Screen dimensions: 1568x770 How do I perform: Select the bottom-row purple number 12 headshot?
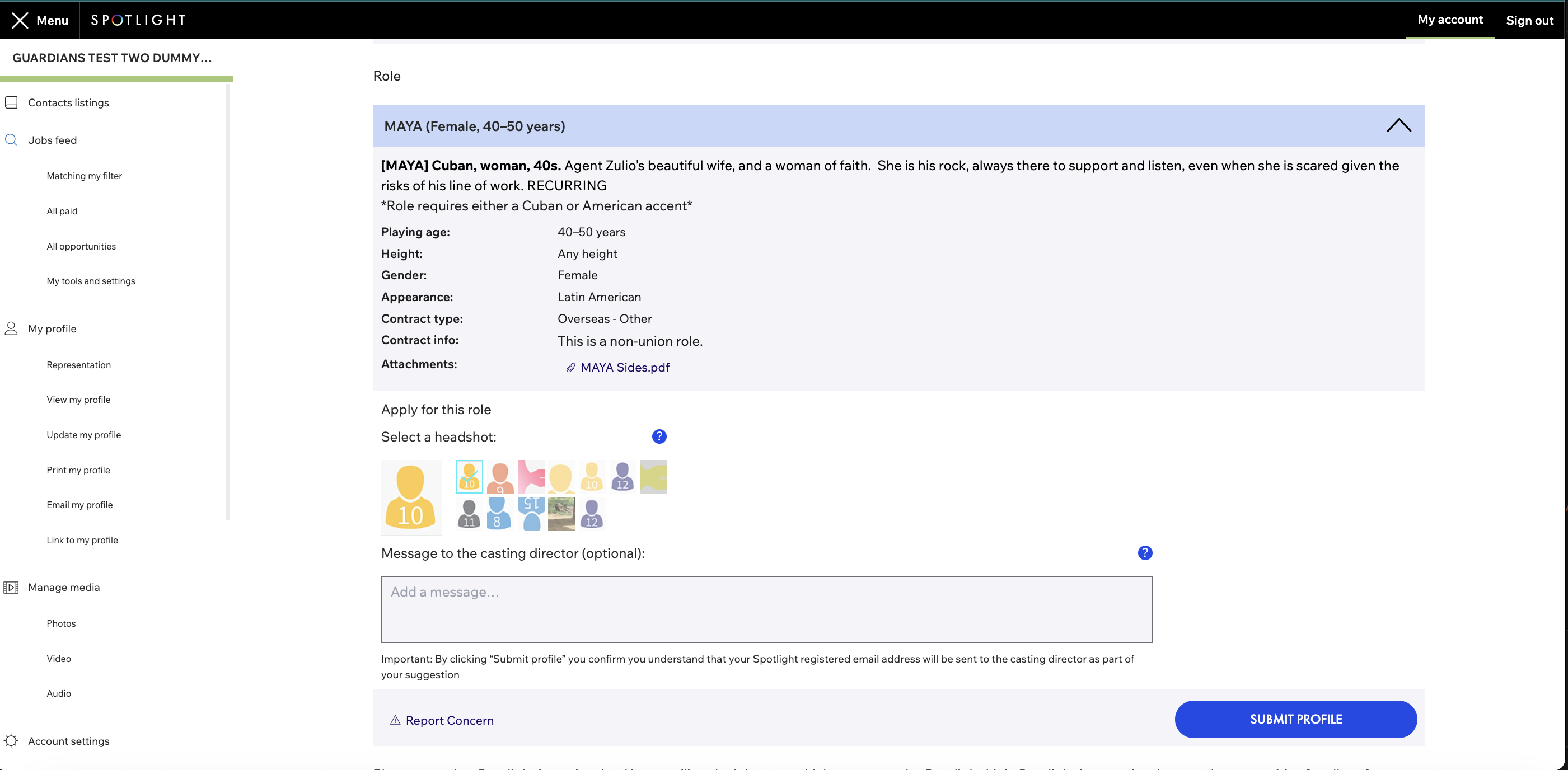[592, 514]
